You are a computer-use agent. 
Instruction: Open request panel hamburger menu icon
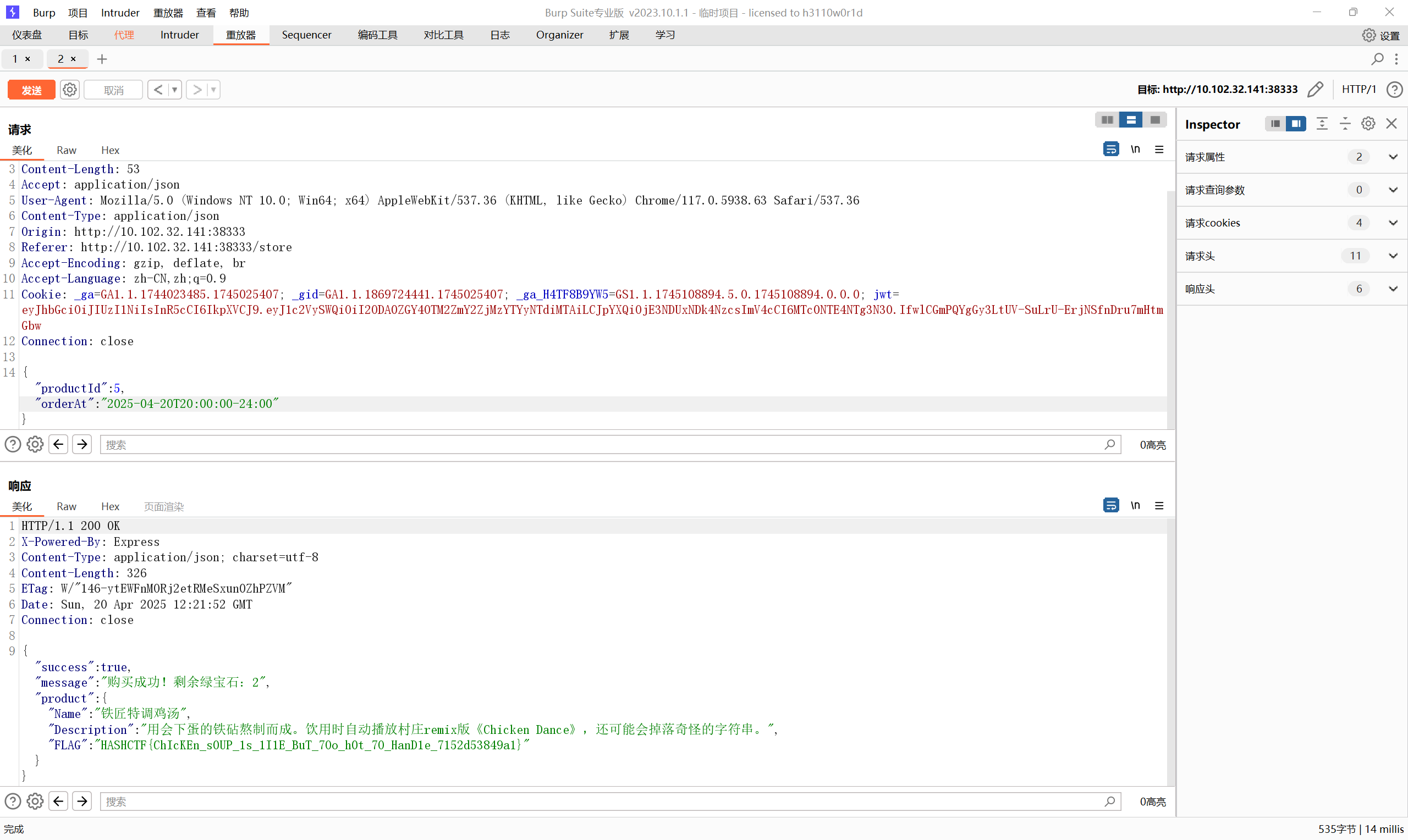1159,150
